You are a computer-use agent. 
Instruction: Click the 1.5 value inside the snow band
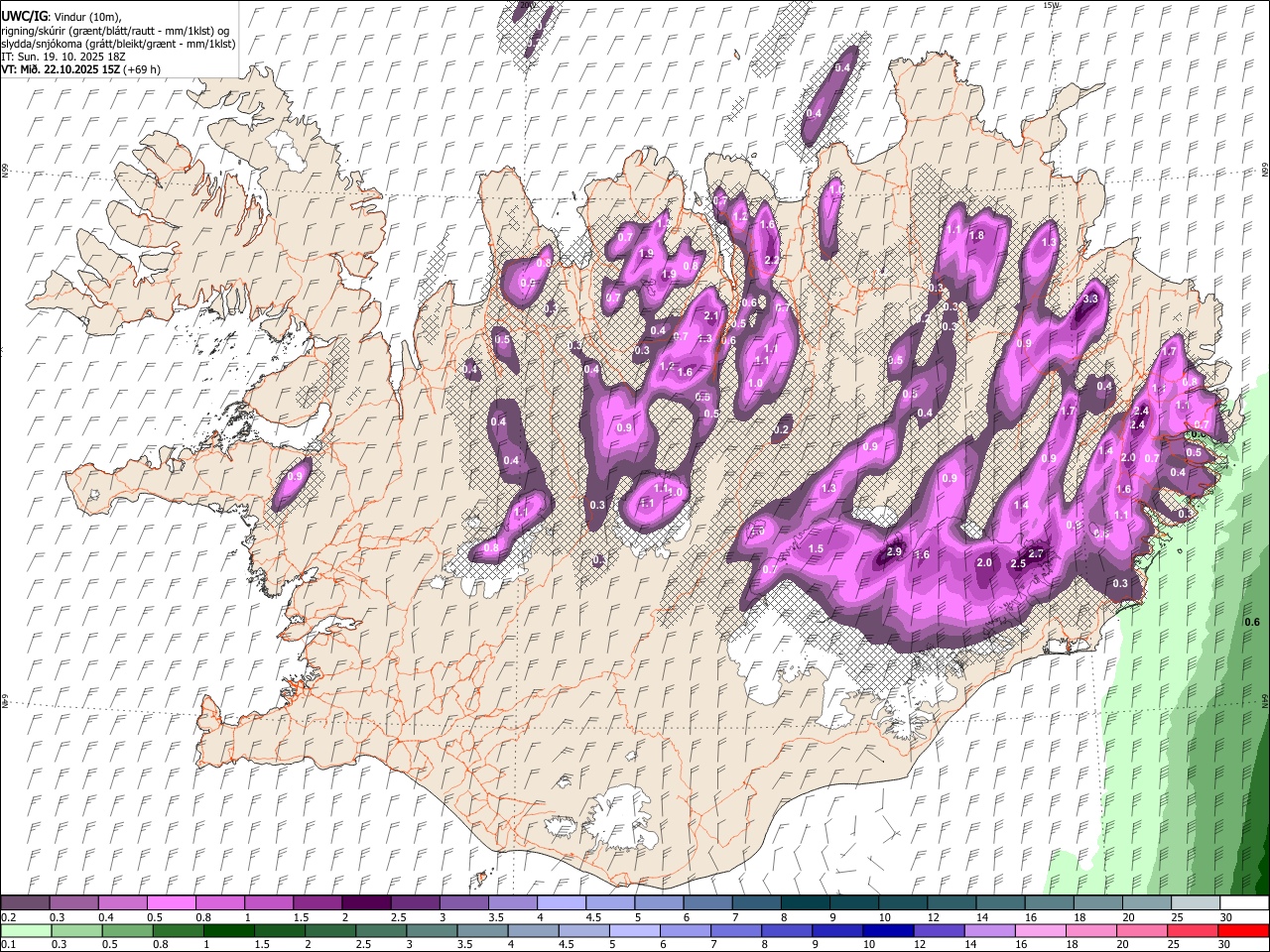click(x=816, y=548)
